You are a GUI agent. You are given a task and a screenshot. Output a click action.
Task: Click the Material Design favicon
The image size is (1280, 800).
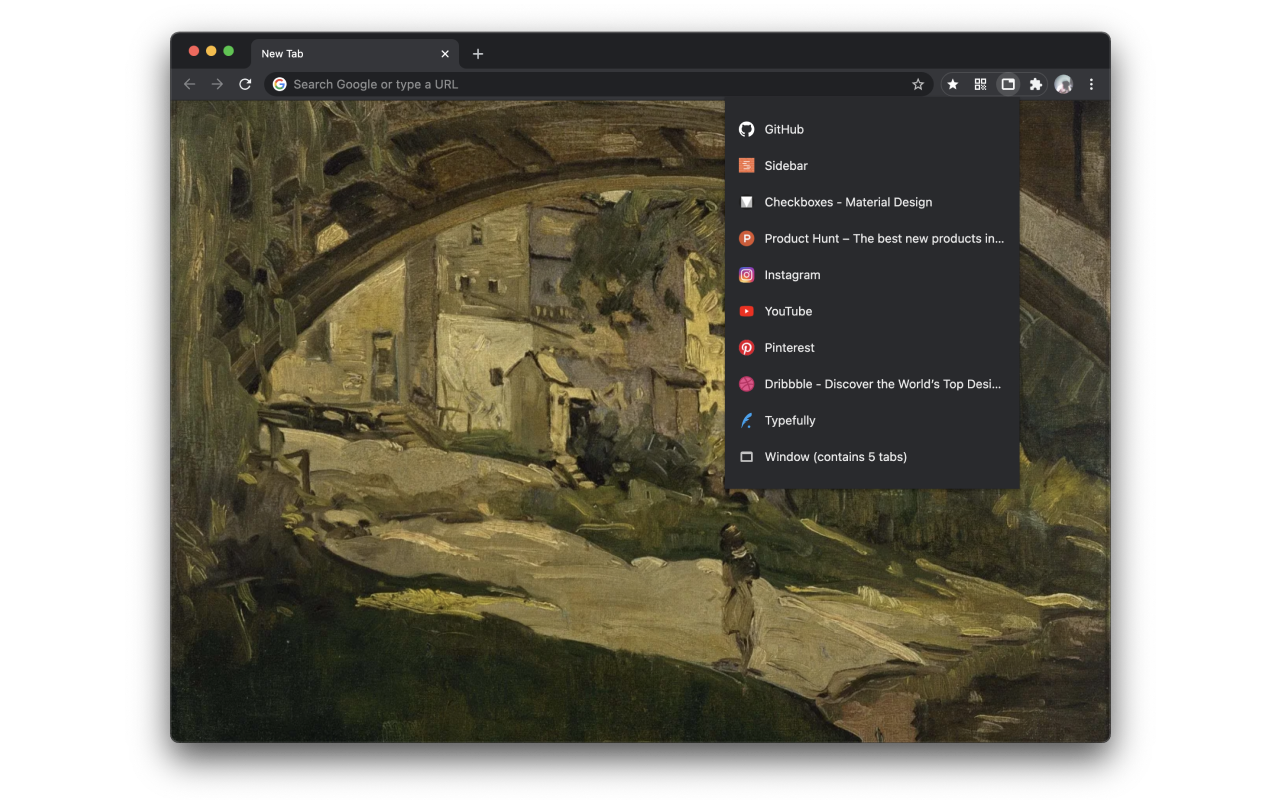[746, 202]
